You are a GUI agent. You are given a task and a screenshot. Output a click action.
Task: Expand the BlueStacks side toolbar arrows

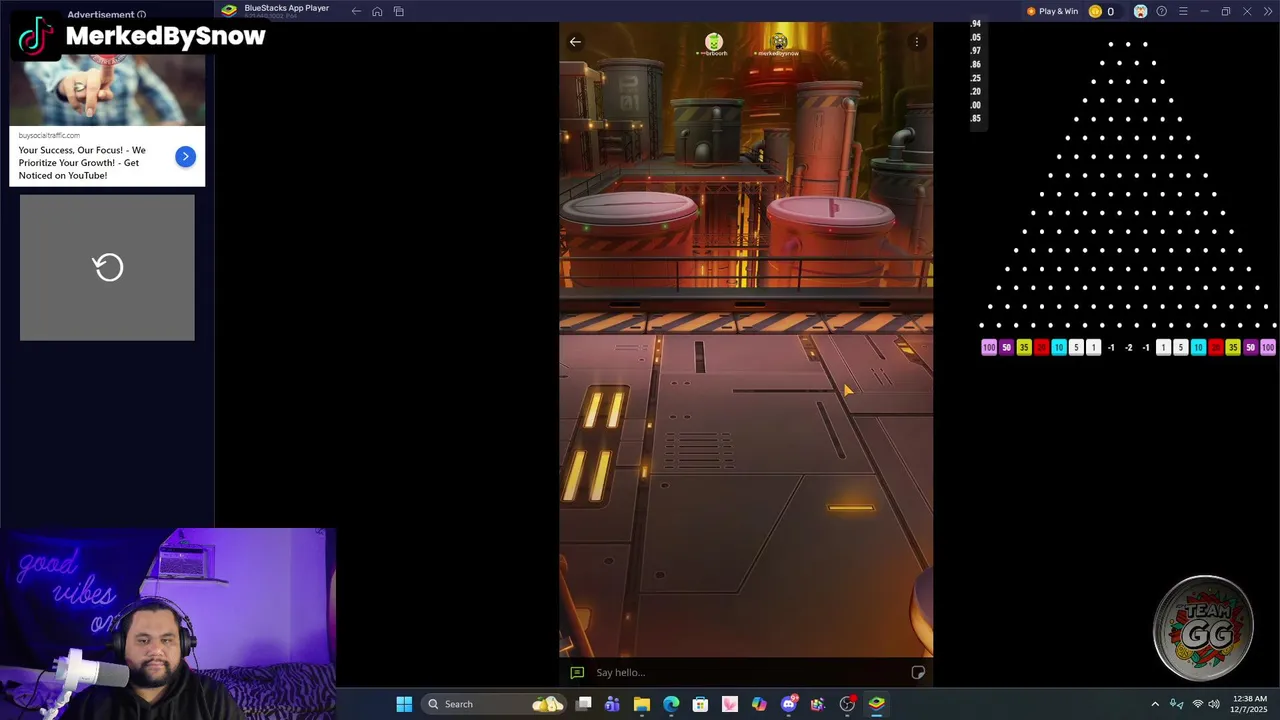[1267, 11]
